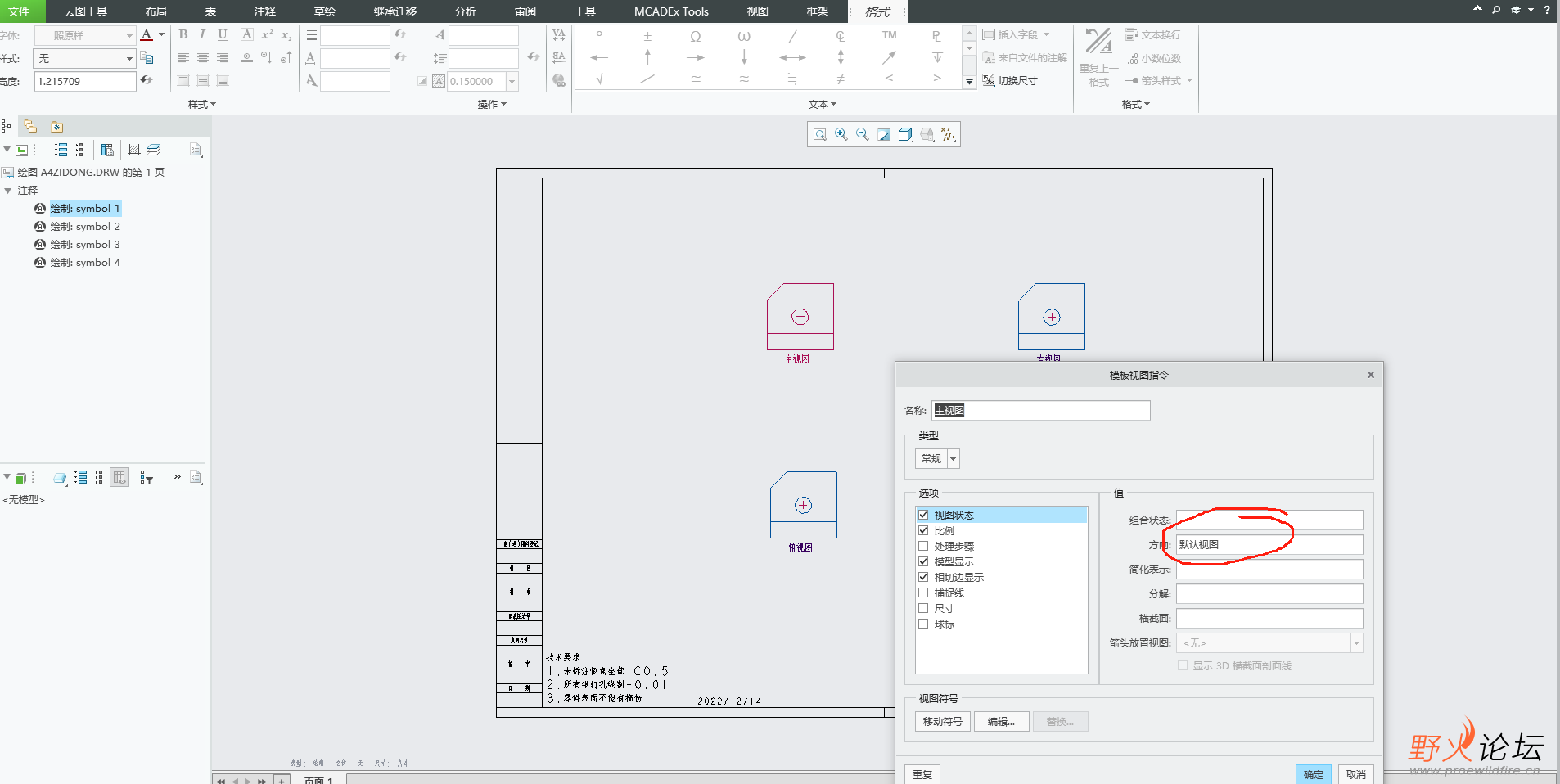Viewport: 1560px width, 784px height.
Task: Open font color dropdown arrow
Action: [161, 34]
